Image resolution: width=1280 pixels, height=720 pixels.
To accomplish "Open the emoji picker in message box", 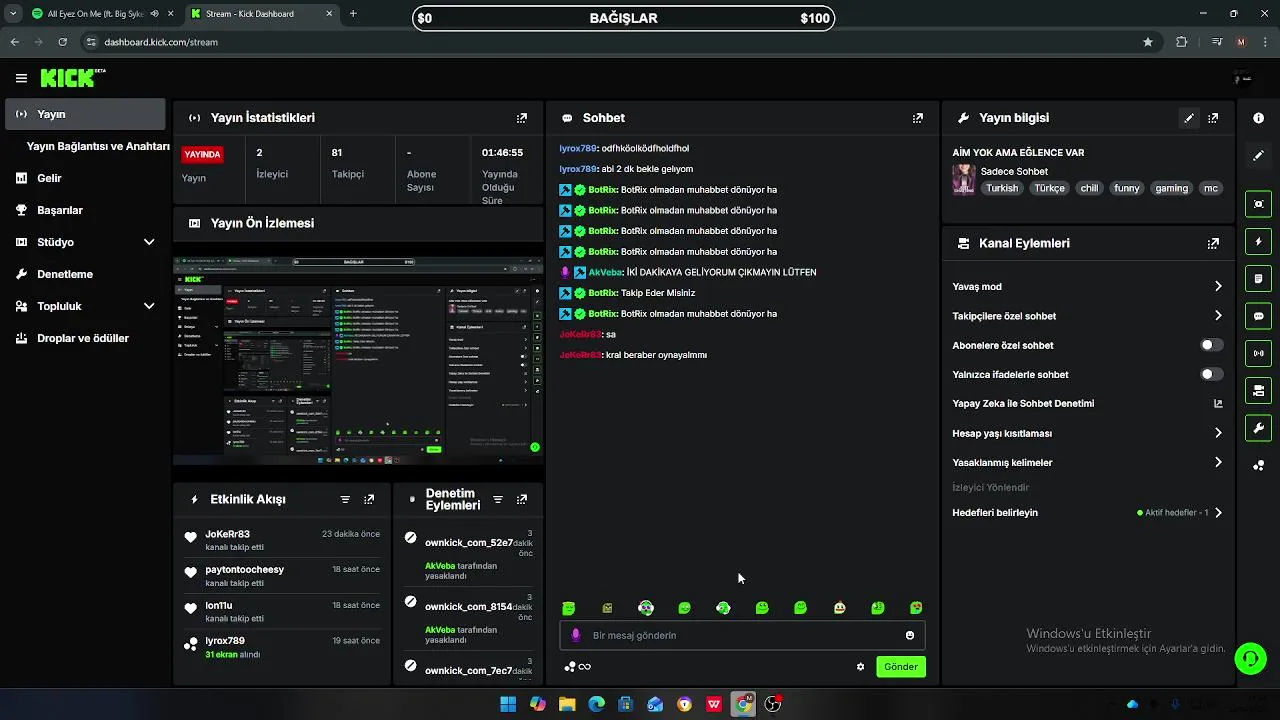I will [x=909, y=635].
